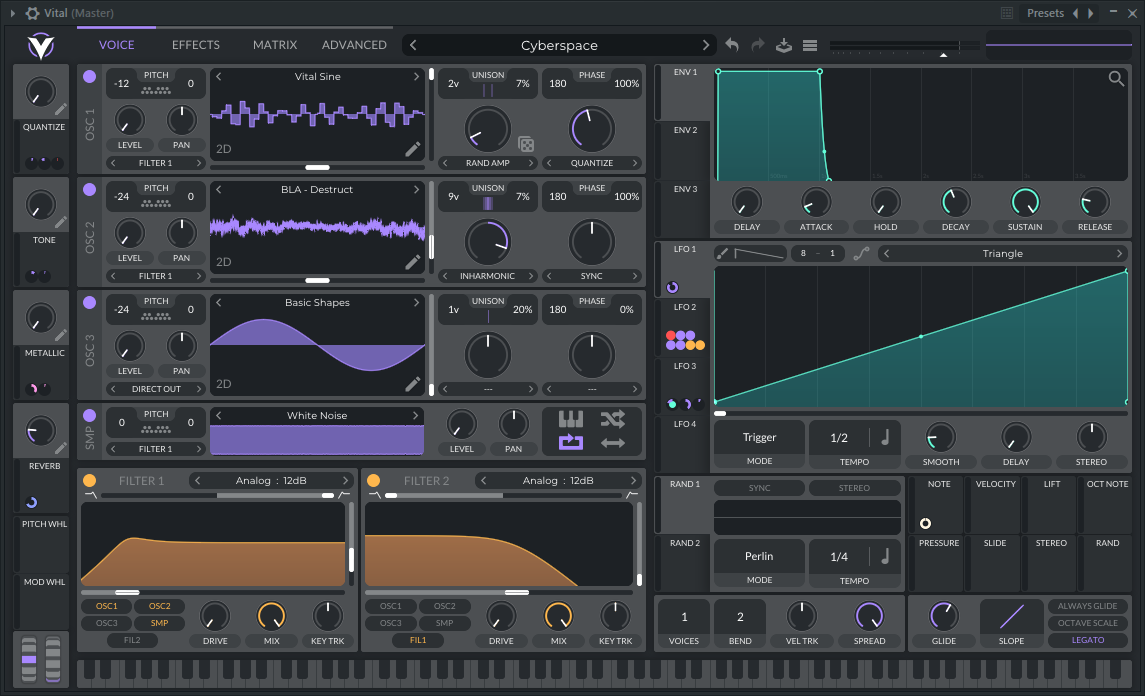This screenshot has width=1145, height=696.
Task: Open the Cyberspace preset browser
Action: [x=559, y=45]
